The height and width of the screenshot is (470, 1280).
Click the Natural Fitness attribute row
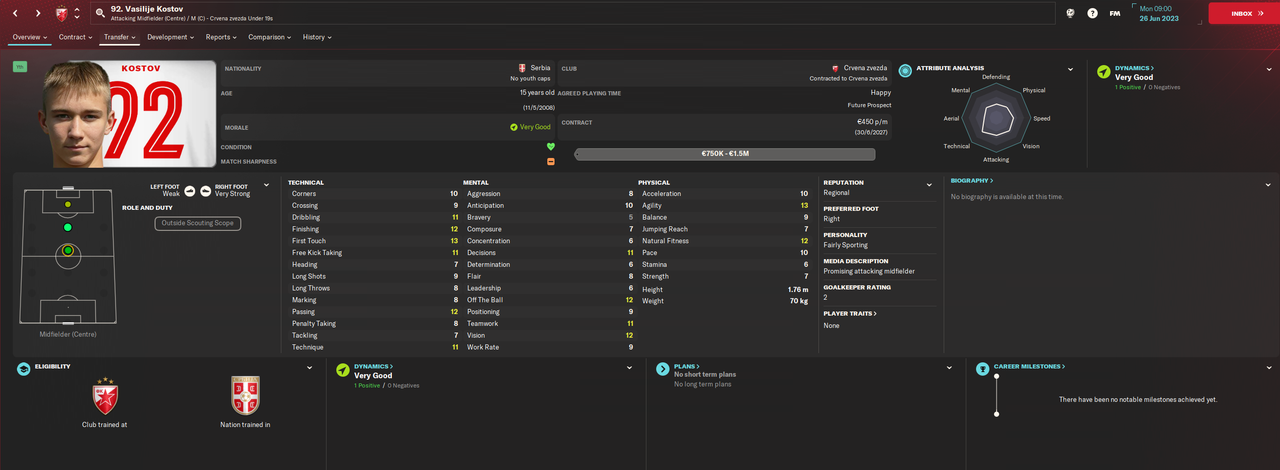click(x=725, y=241)
